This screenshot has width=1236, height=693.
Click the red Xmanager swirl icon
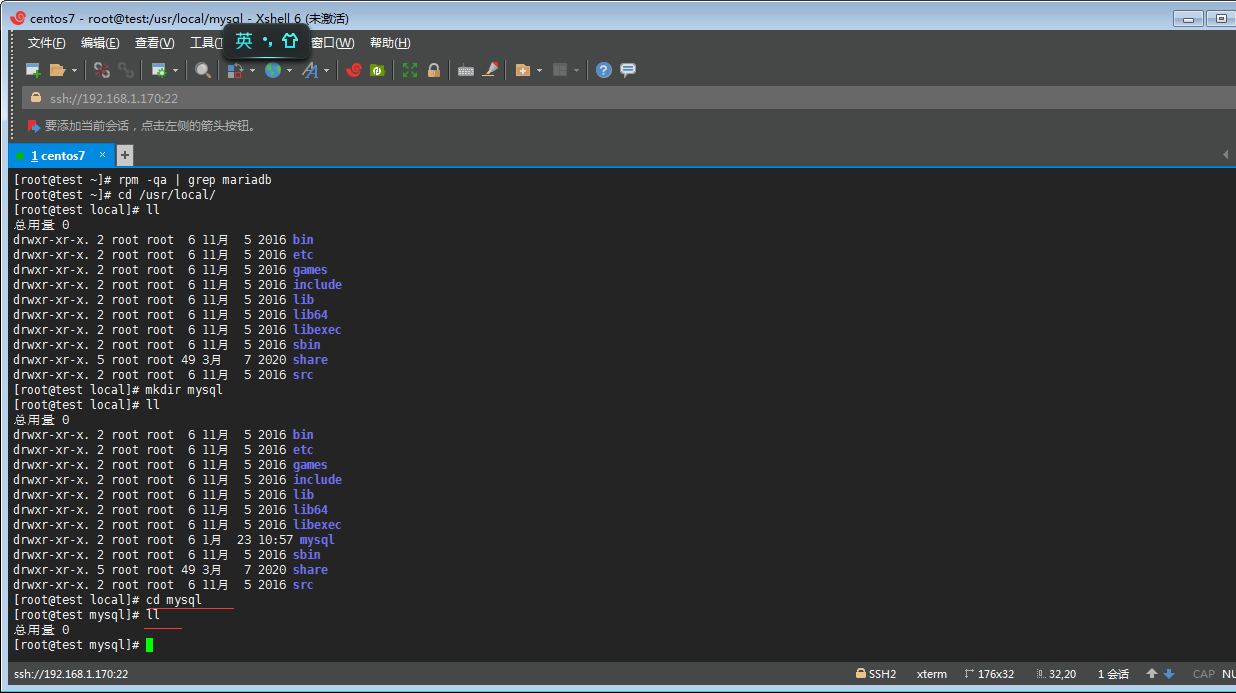(x=354, y=70)
